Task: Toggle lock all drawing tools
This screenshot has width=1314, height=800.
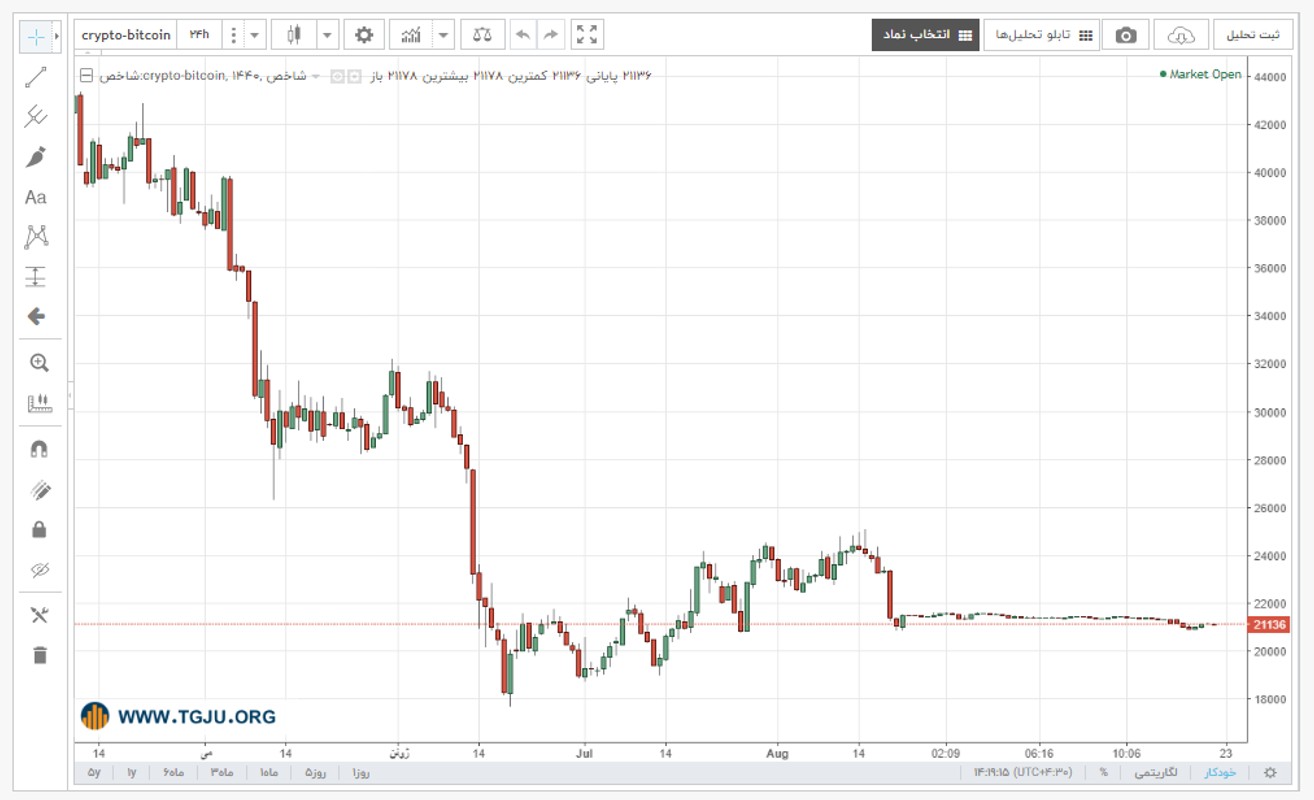Action: coord(39,529)
